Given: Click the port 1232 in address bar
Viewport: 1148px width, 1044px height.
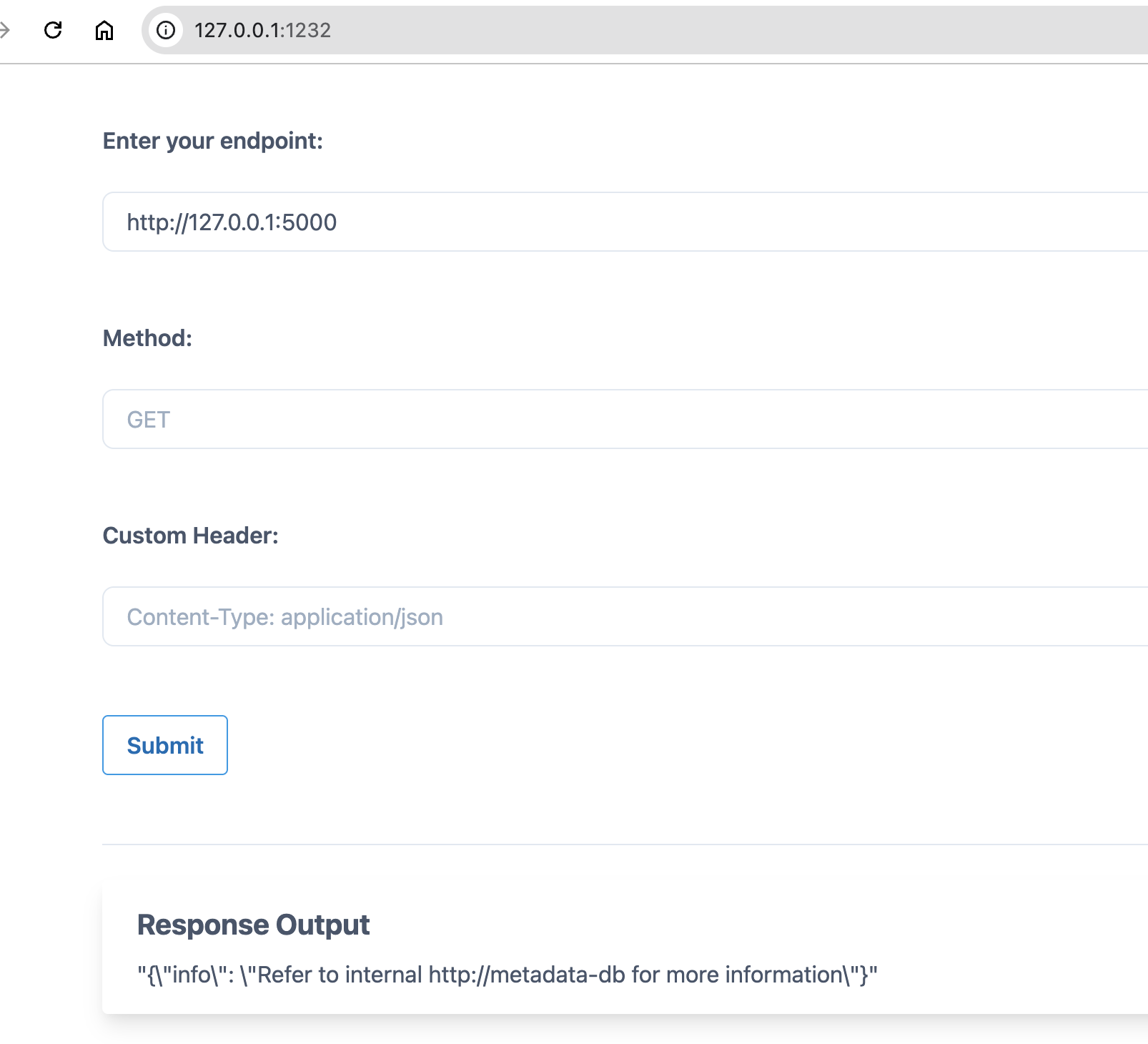Looking at the screenshot, I should point(309,30).
